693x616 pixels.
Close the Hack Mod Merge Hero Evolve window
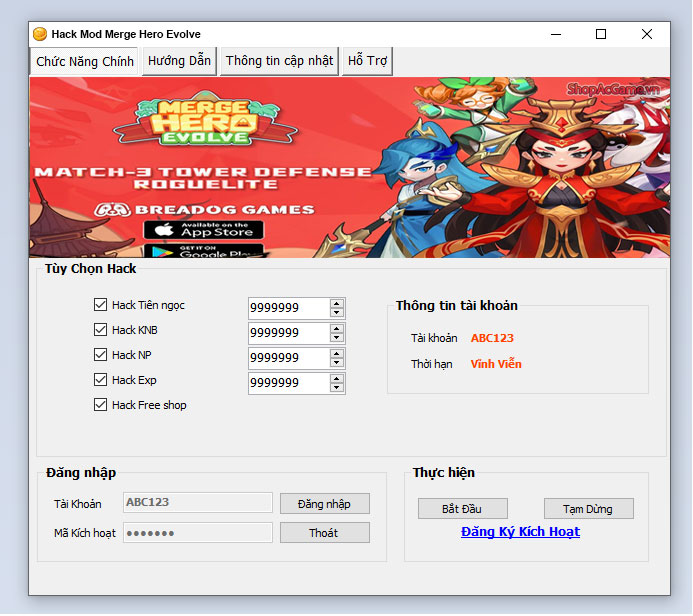tap(647, 34)
